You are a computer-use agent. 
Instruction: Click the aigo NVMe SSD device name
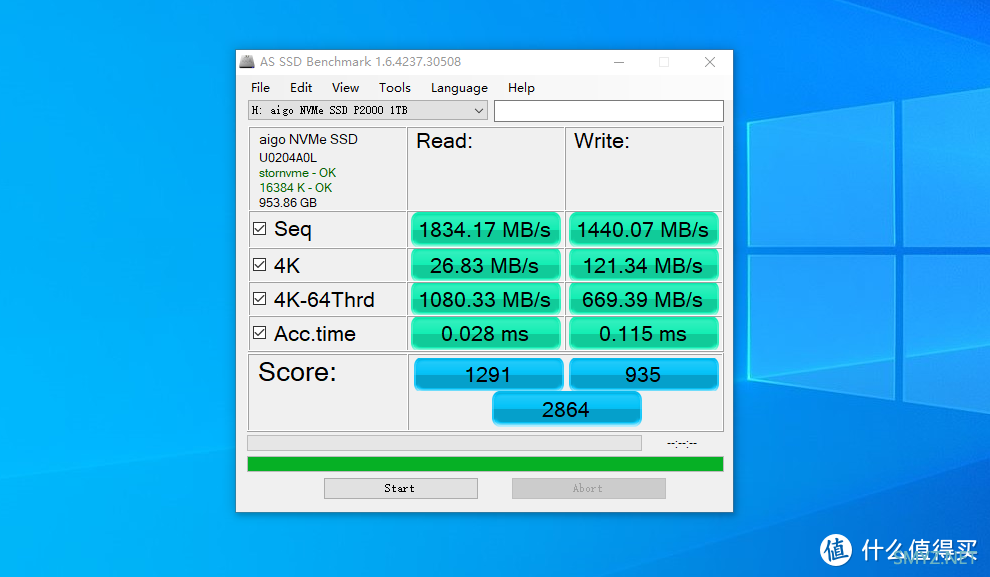[x=308, y=140]
